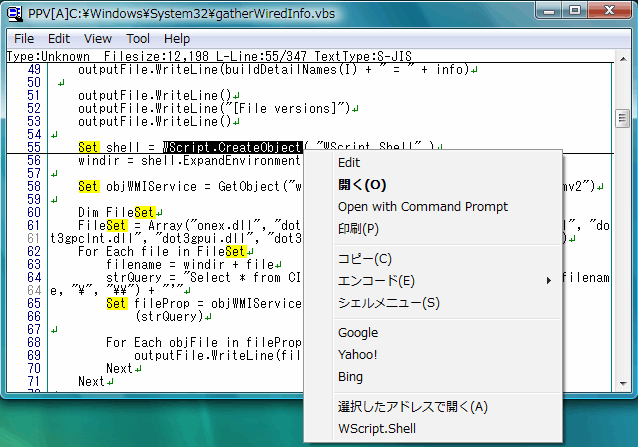Open the File menu
The width and height of the screenshot is (638, 447).
(25, 38)
